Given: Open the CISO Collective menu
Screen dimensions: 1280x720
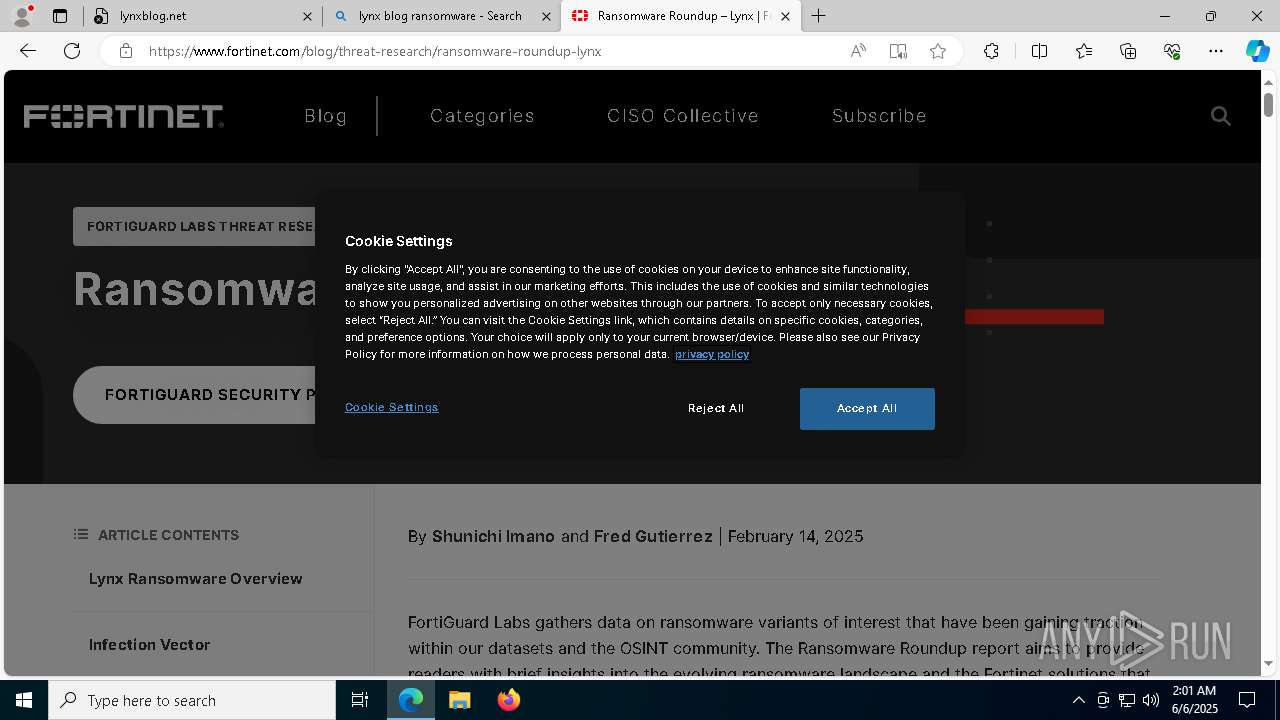Looking at the screenshot, I should (x=683, y=116).
